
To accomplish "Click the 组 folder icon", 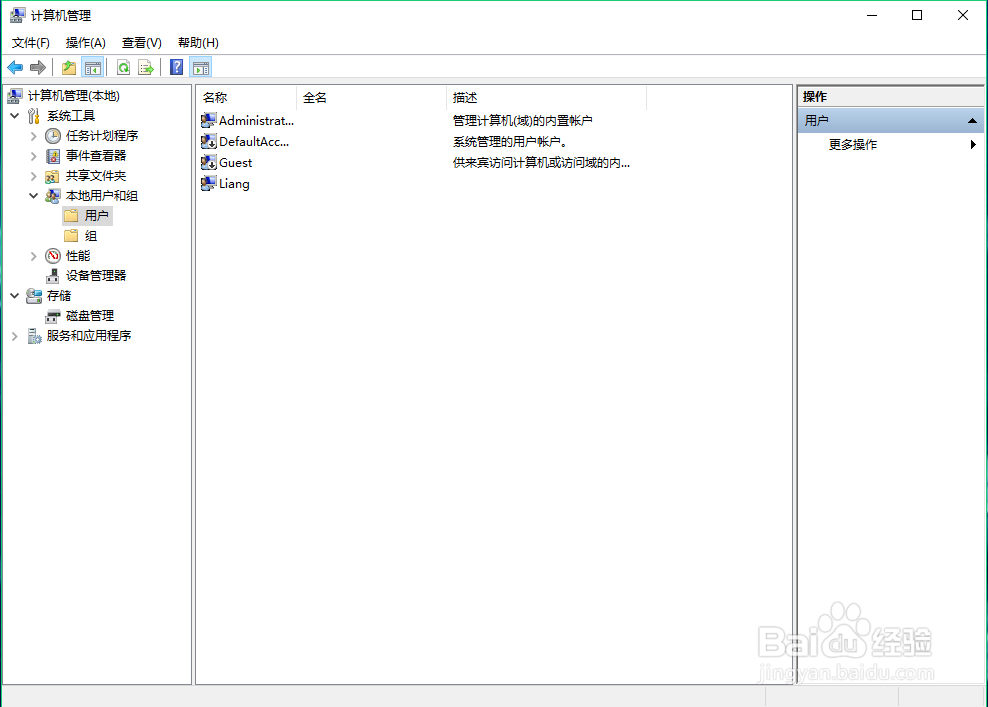I will (71, 236).
